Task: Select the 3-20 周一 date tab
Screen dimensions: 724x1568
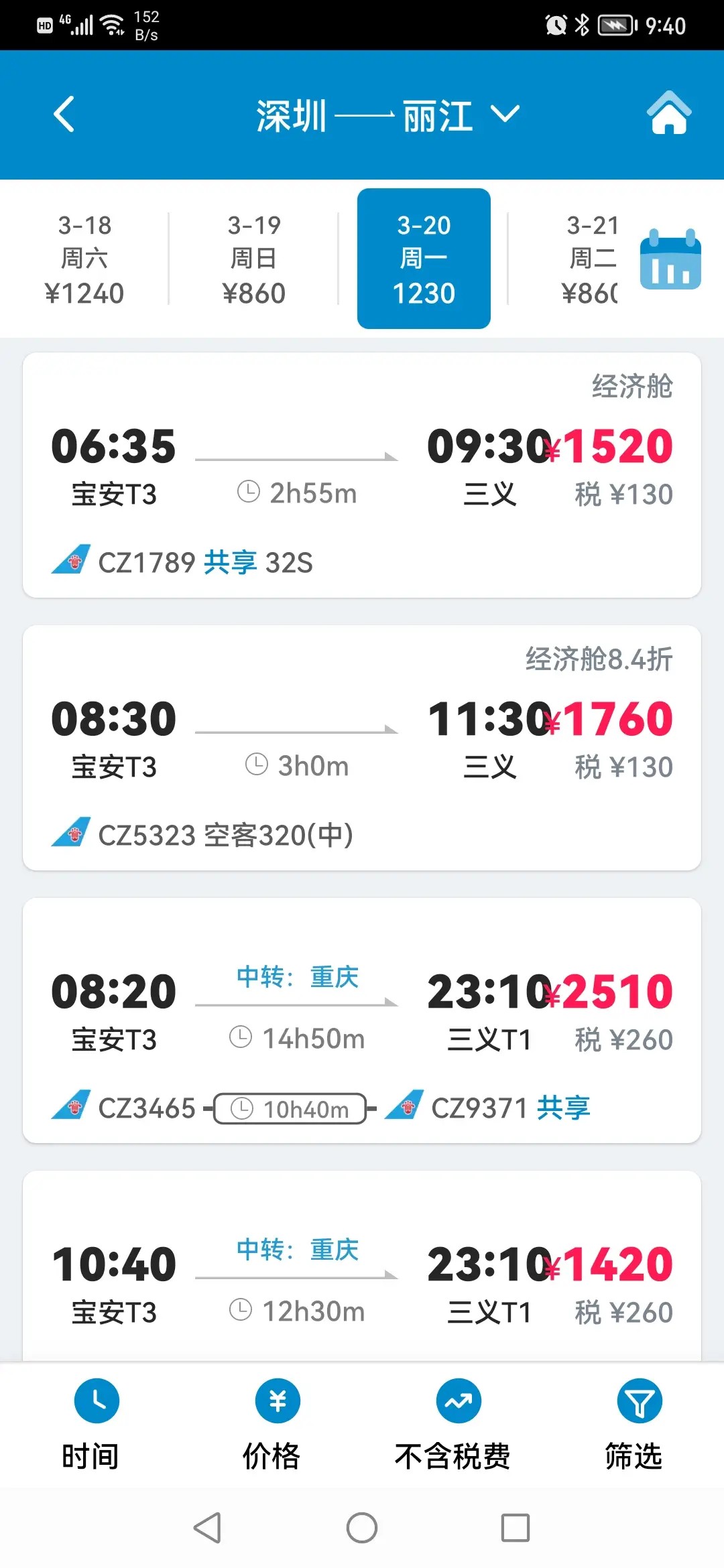Action: click(x=424, y=259)
